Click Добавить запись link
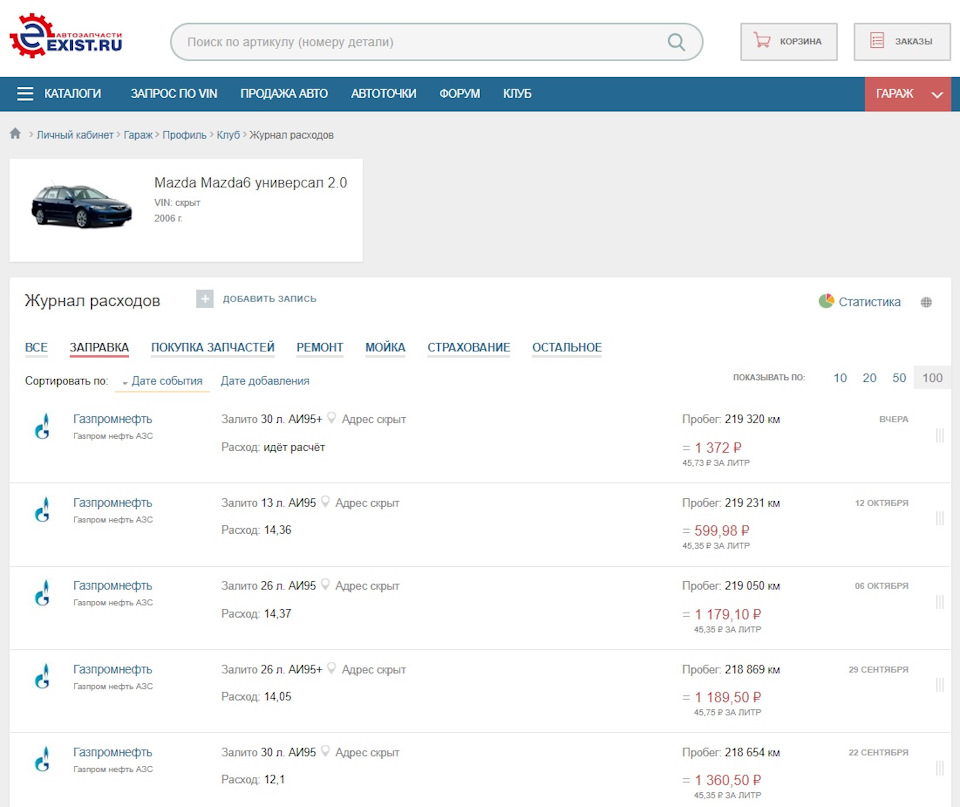 click(x=269, y=299)
